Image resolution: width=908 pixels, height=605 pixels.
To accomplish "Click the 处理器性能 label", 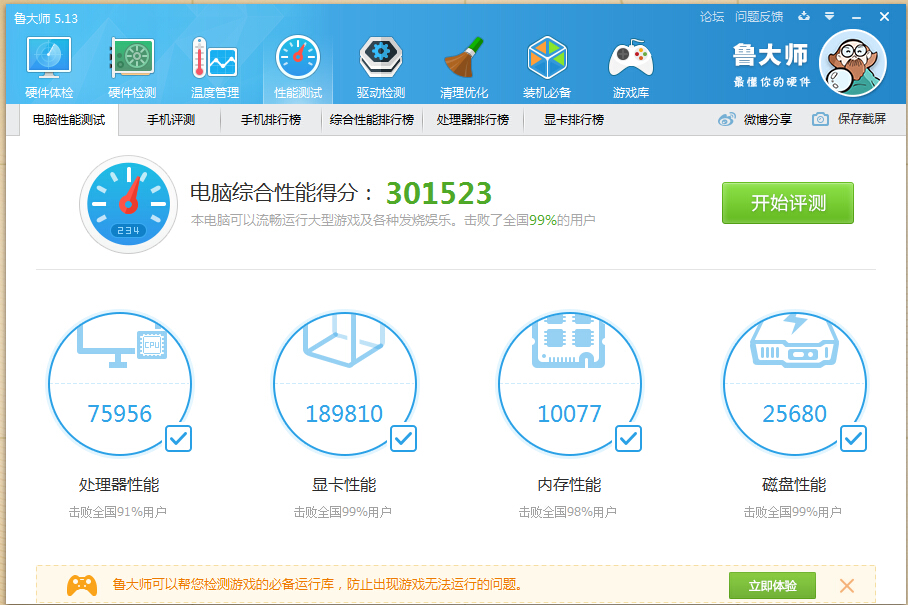I will [x=119, y=485].
